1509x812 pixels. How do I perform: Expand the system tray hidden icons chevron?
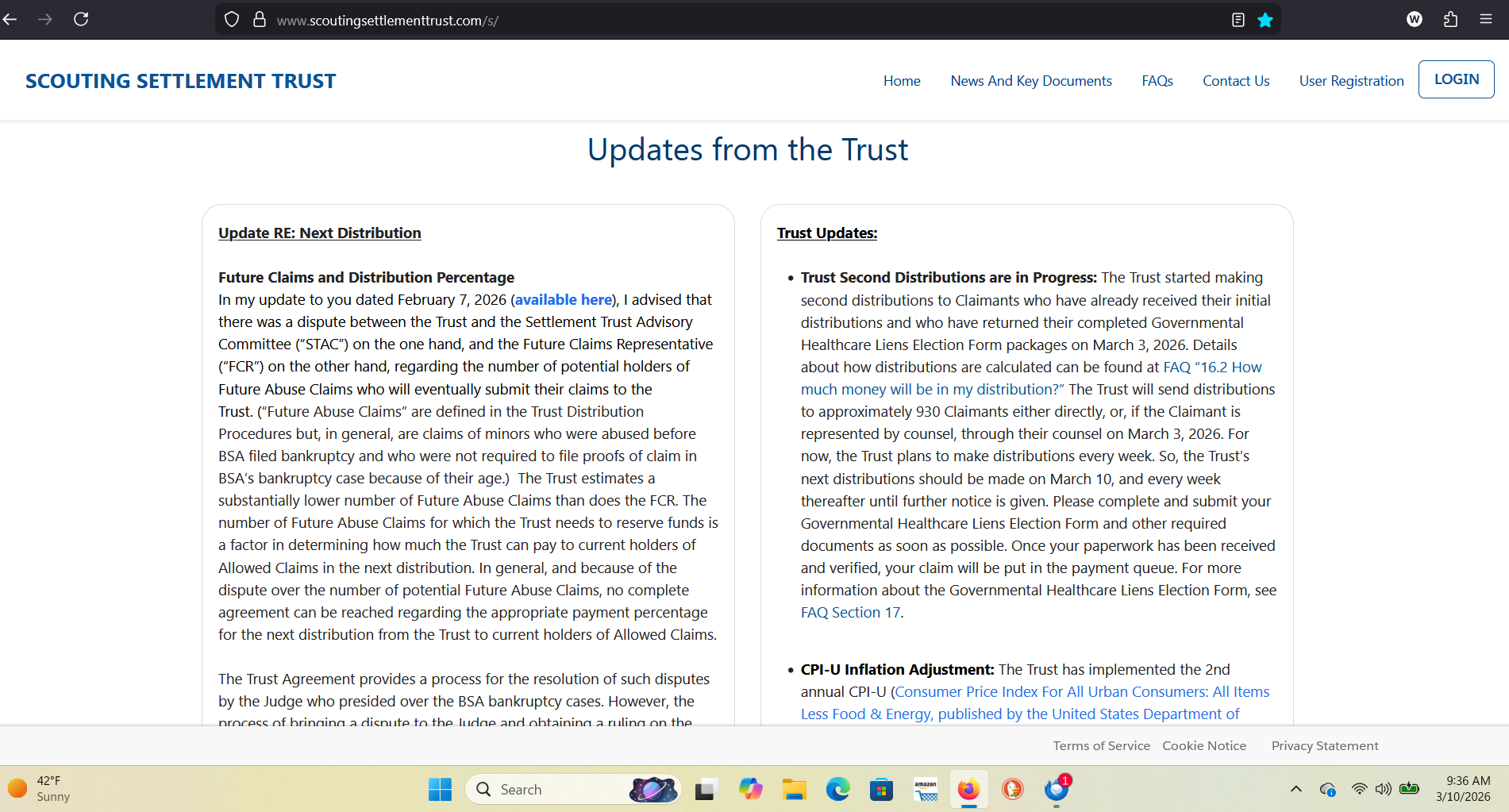(x=1296, y=789)
